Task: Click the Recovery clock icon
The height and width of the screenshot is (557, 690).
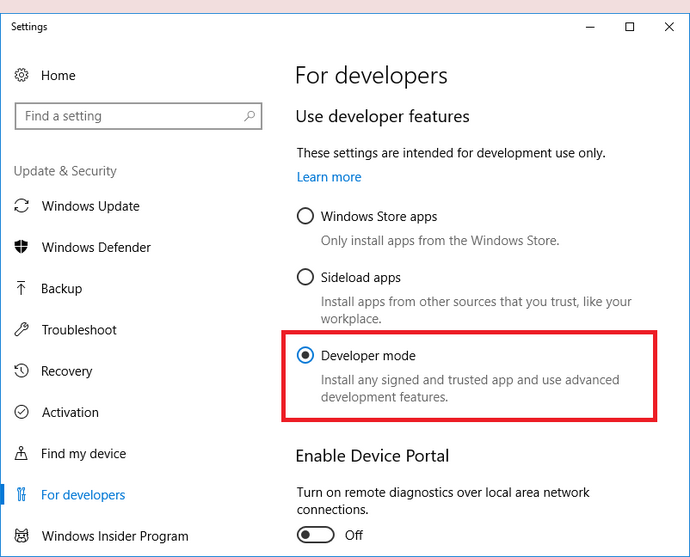Action: (21, 371)
